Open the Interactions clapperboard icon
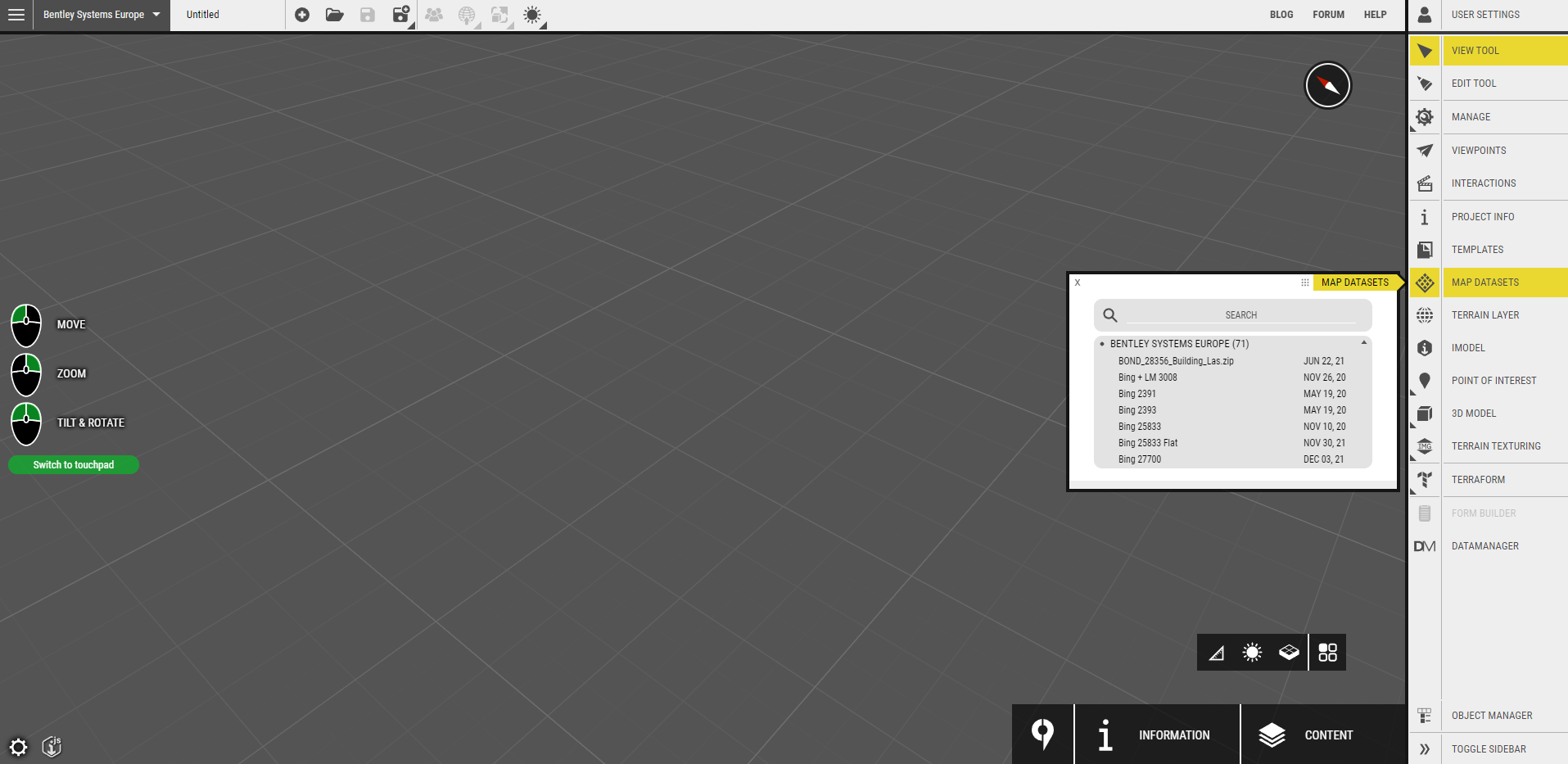This screenshot has width=1568, height=764. (x=1425, y=183)
